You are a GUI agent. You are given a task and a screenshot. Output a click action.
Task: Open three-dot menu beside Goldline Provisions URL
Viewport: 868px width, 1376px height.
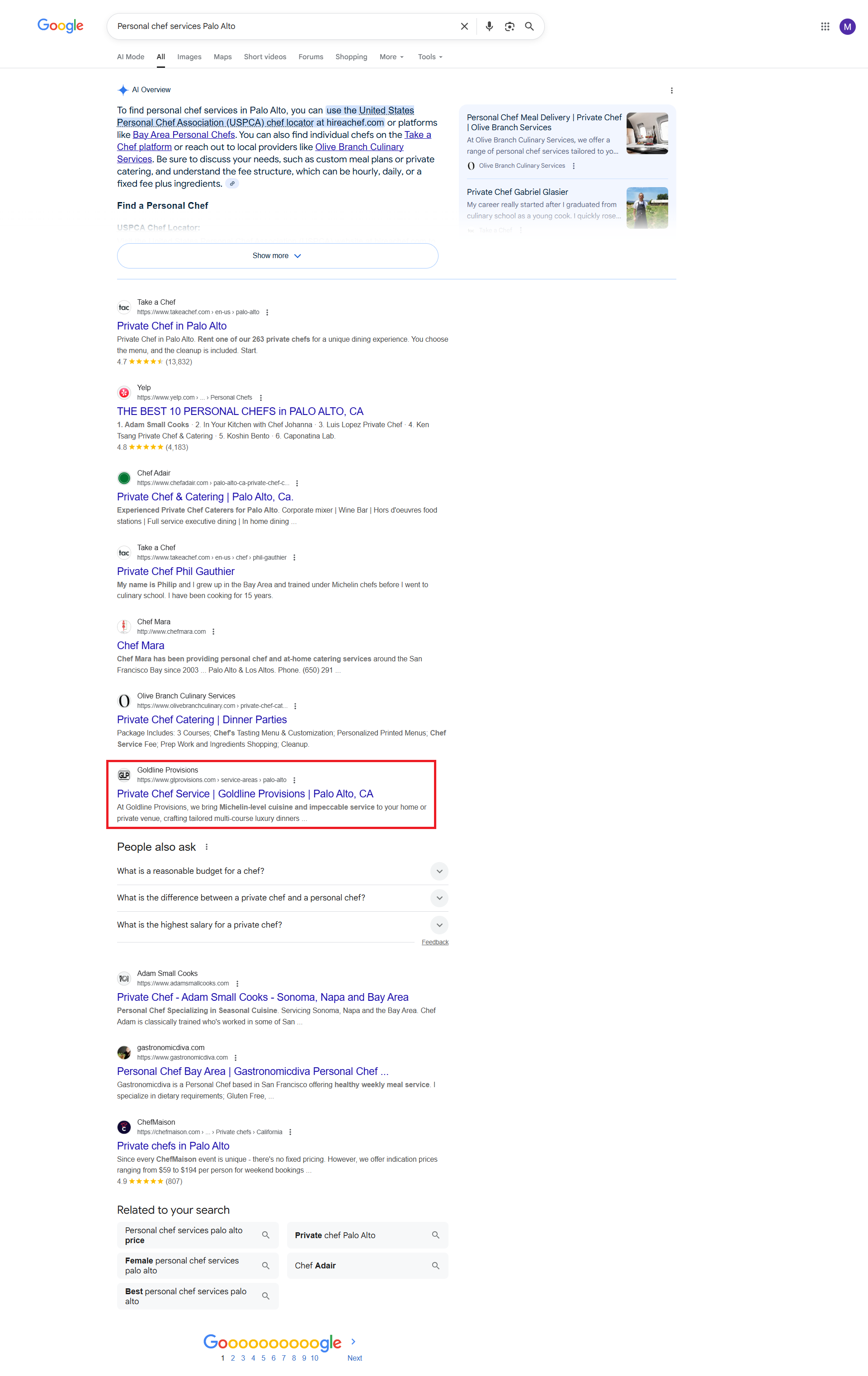coord(294,780)
